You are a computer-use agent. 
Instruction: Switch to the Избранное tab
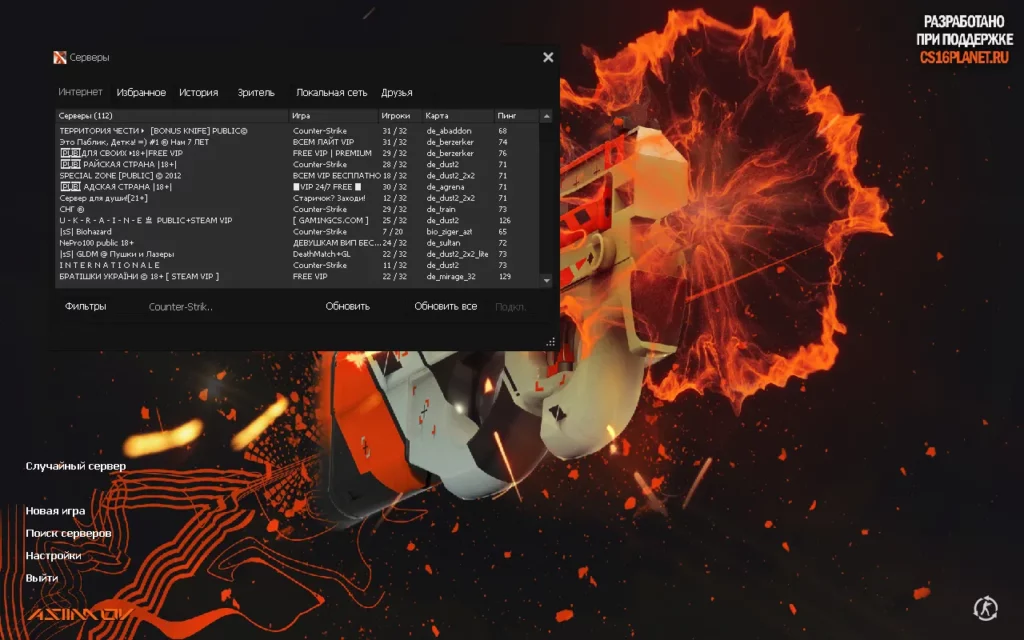click(141, 93)
